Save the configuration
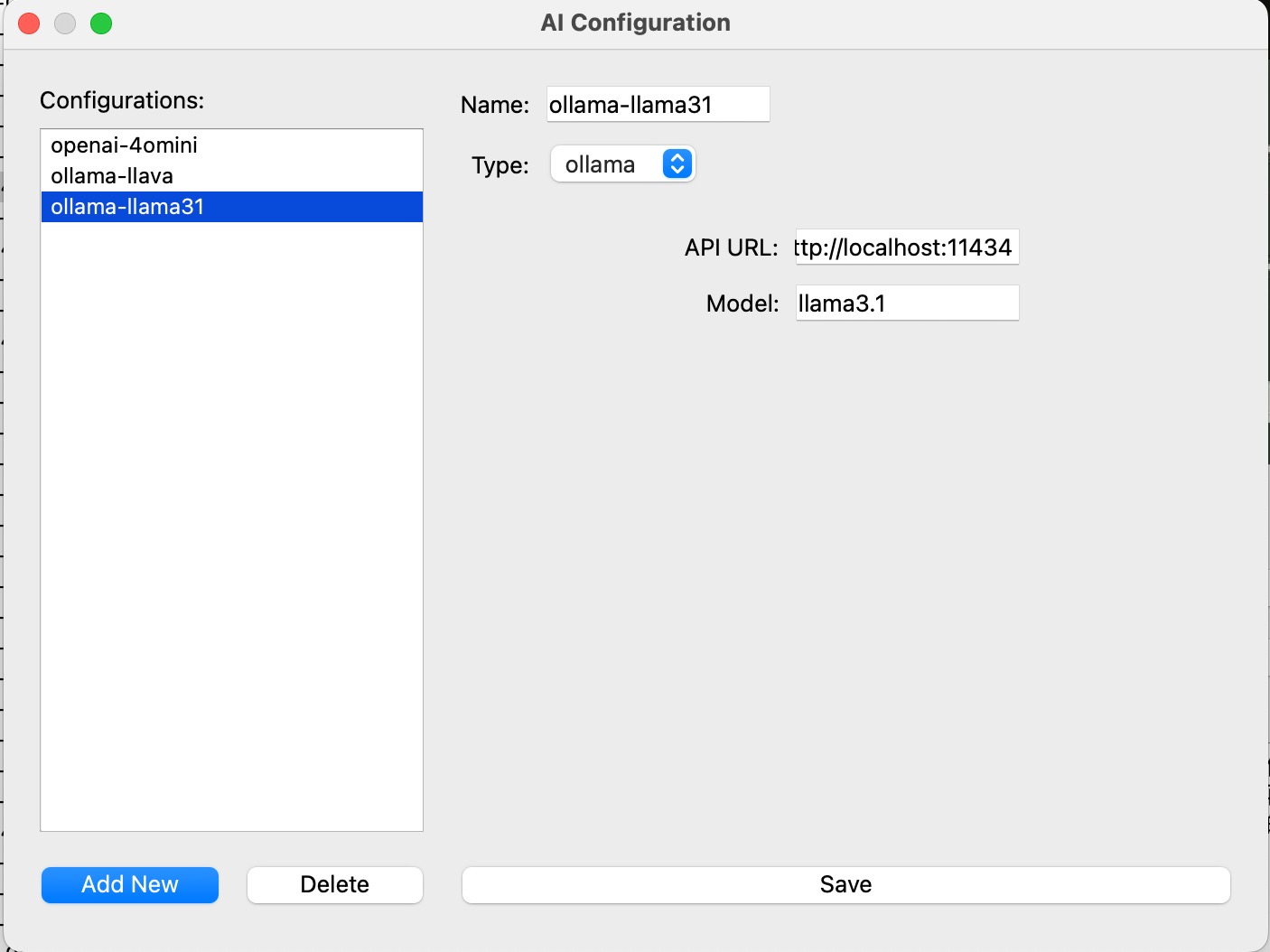 pos(846,885)
